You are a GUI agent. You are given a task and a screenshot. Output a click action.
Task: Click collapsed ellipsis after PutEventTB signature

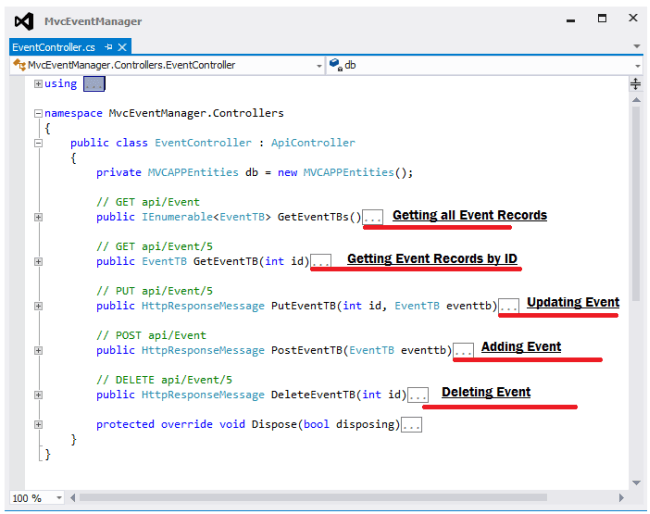pyautogui.click(x=508, y=306)
